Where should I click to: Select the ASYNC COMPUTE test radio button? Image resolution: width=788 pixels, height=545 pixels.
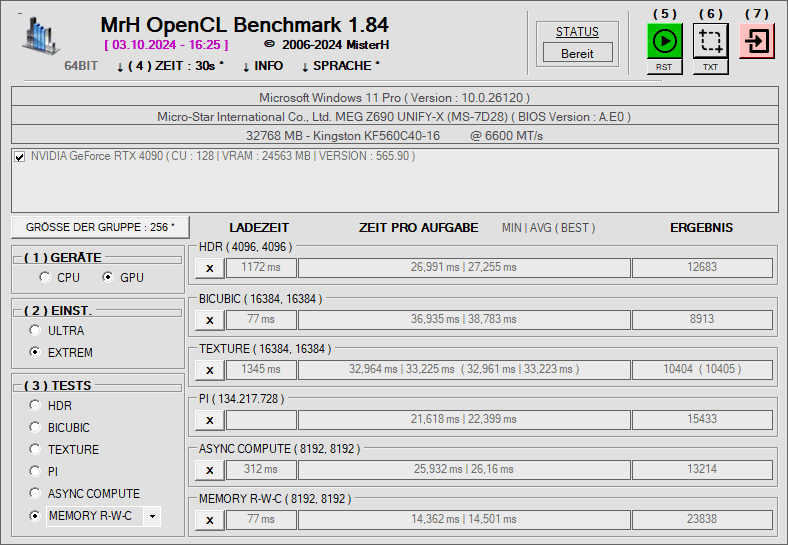[35, 493]
